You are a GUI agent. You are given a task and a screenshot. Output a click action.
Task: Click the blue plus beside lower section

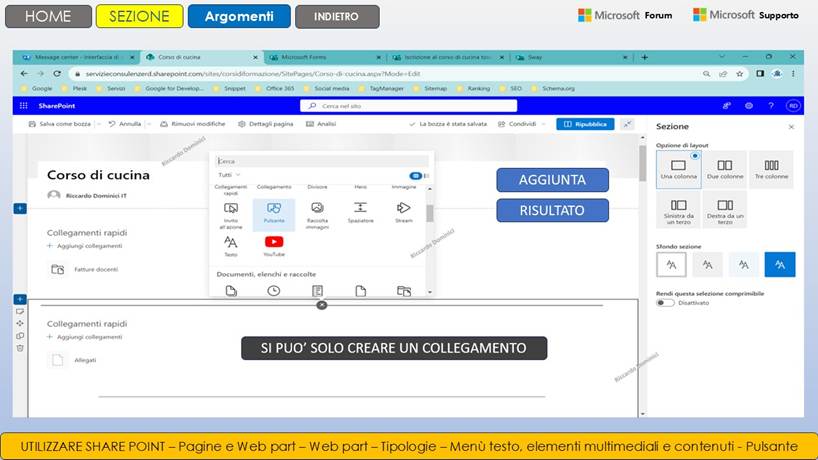[x=20, y=299]
